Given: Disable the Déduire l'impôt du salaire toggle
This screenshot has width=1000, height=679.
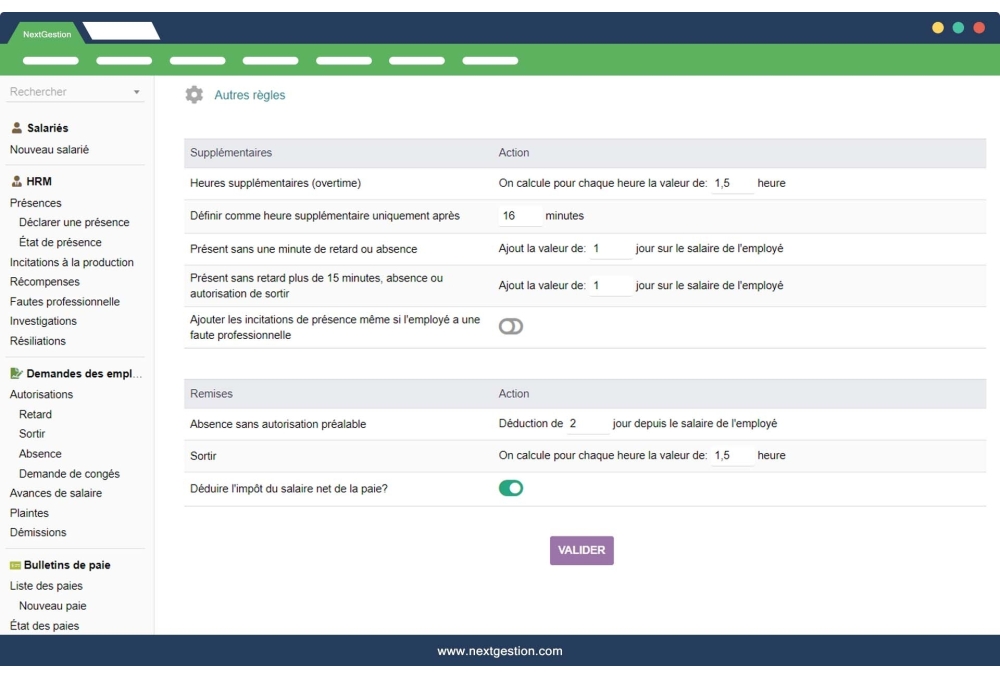Looking at the screenshot, I should [x=510, y=487].
